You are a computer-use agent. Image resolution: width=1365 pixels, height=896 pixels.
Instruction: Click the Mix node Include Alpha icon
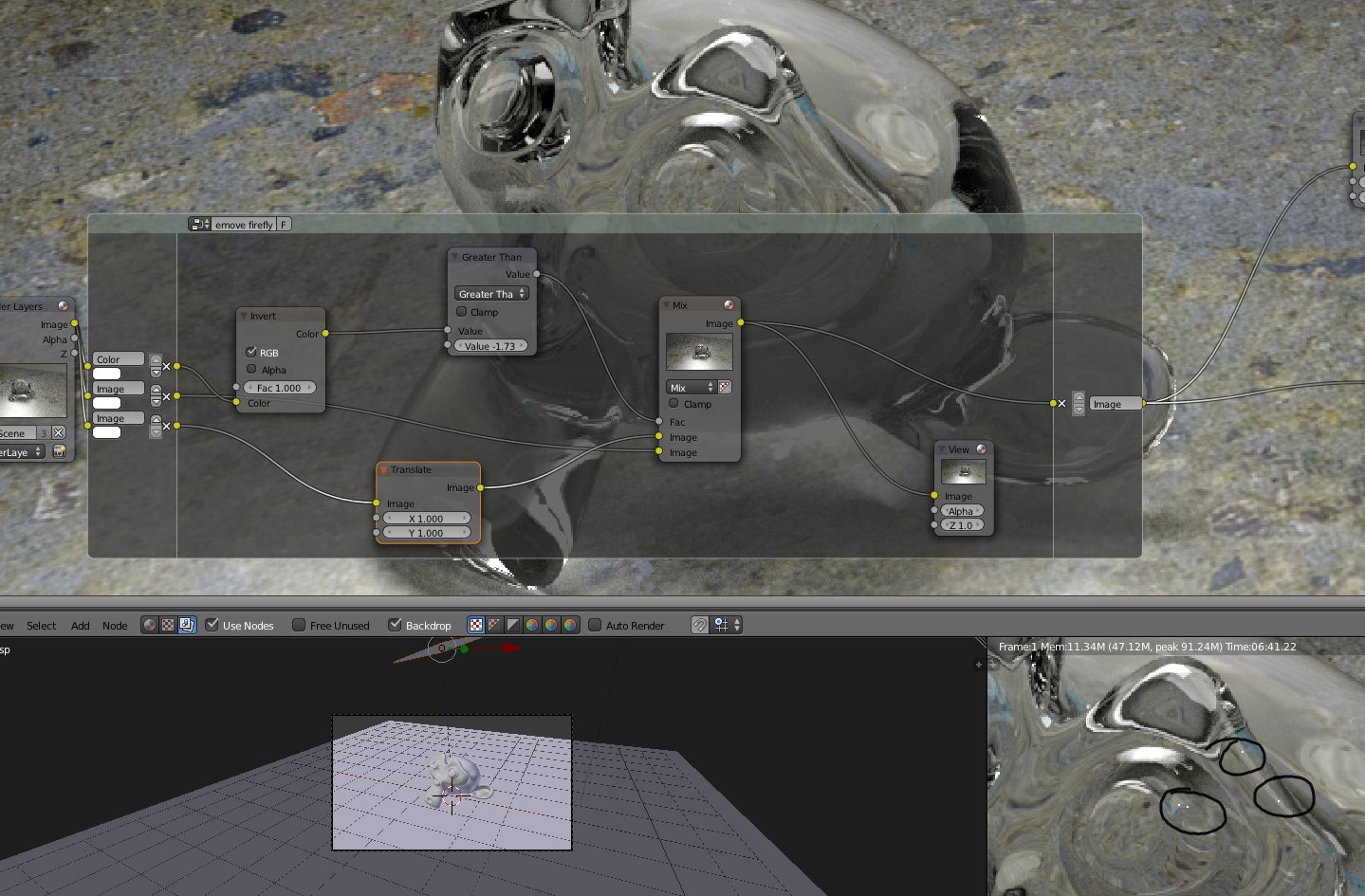click(725, 387)
